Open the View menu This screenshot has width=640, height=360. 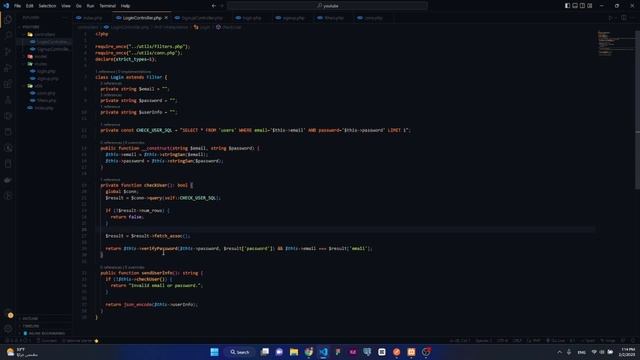coord(66,6)
